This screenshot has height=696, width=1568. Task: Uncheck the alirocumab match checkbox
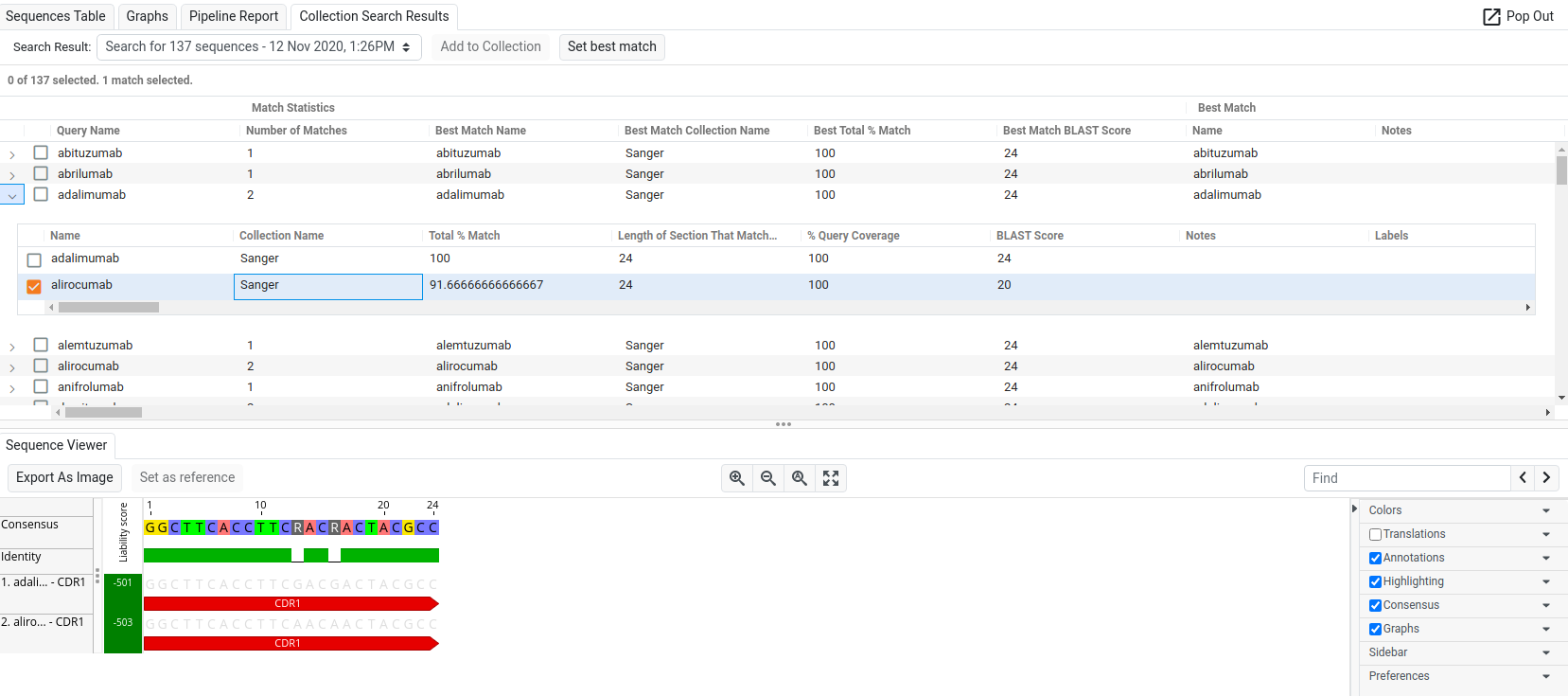tap(34, 286)
